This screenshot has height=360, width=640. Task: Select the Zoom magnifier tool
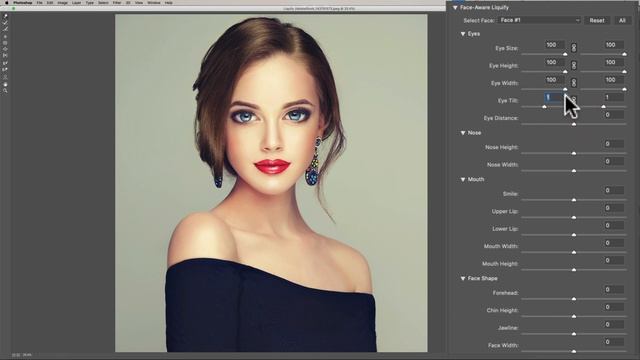point(5,91)
